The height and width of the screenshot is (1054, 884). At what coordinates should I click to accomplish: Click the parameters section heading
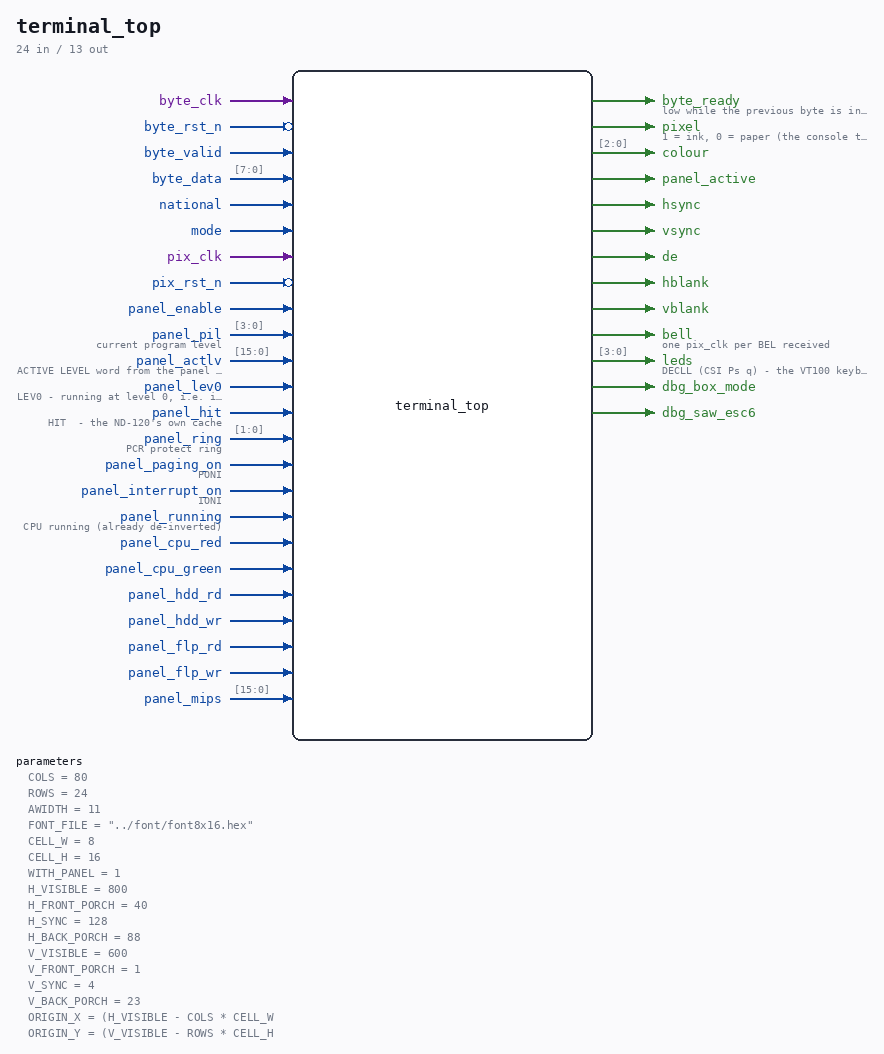49,761
